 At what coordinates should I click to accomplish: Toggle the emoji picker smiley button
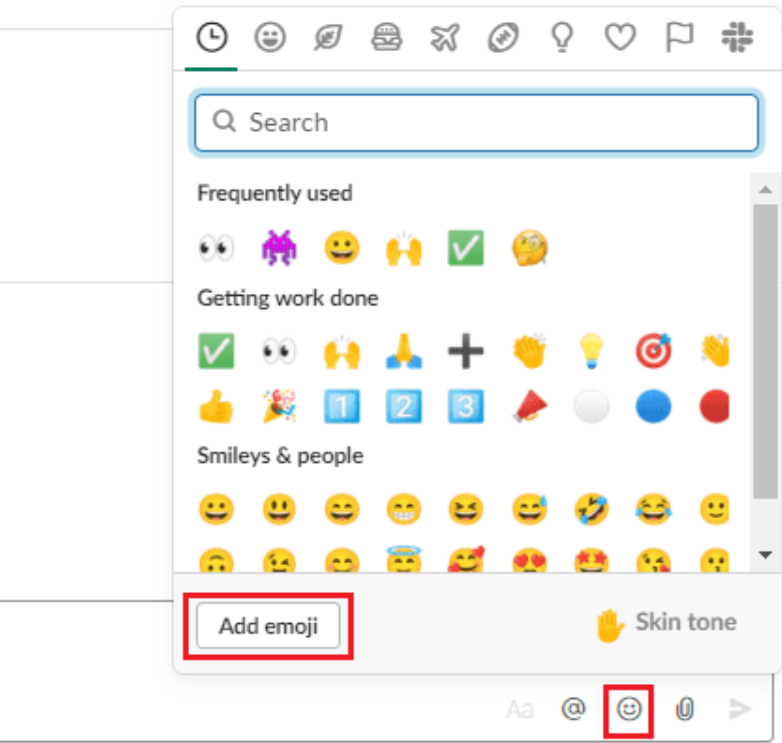(x=628, y=709)
